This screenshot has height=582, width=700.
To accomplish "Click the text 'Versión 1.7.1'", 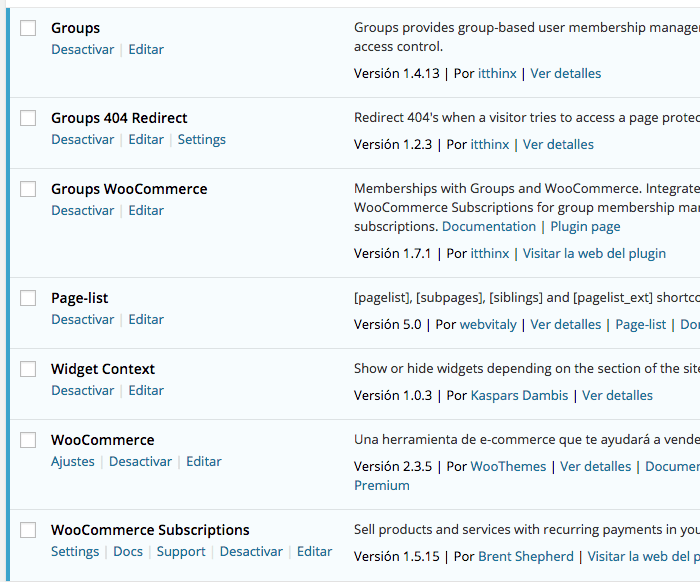I will pyautogui.click(x=392, y=254).
